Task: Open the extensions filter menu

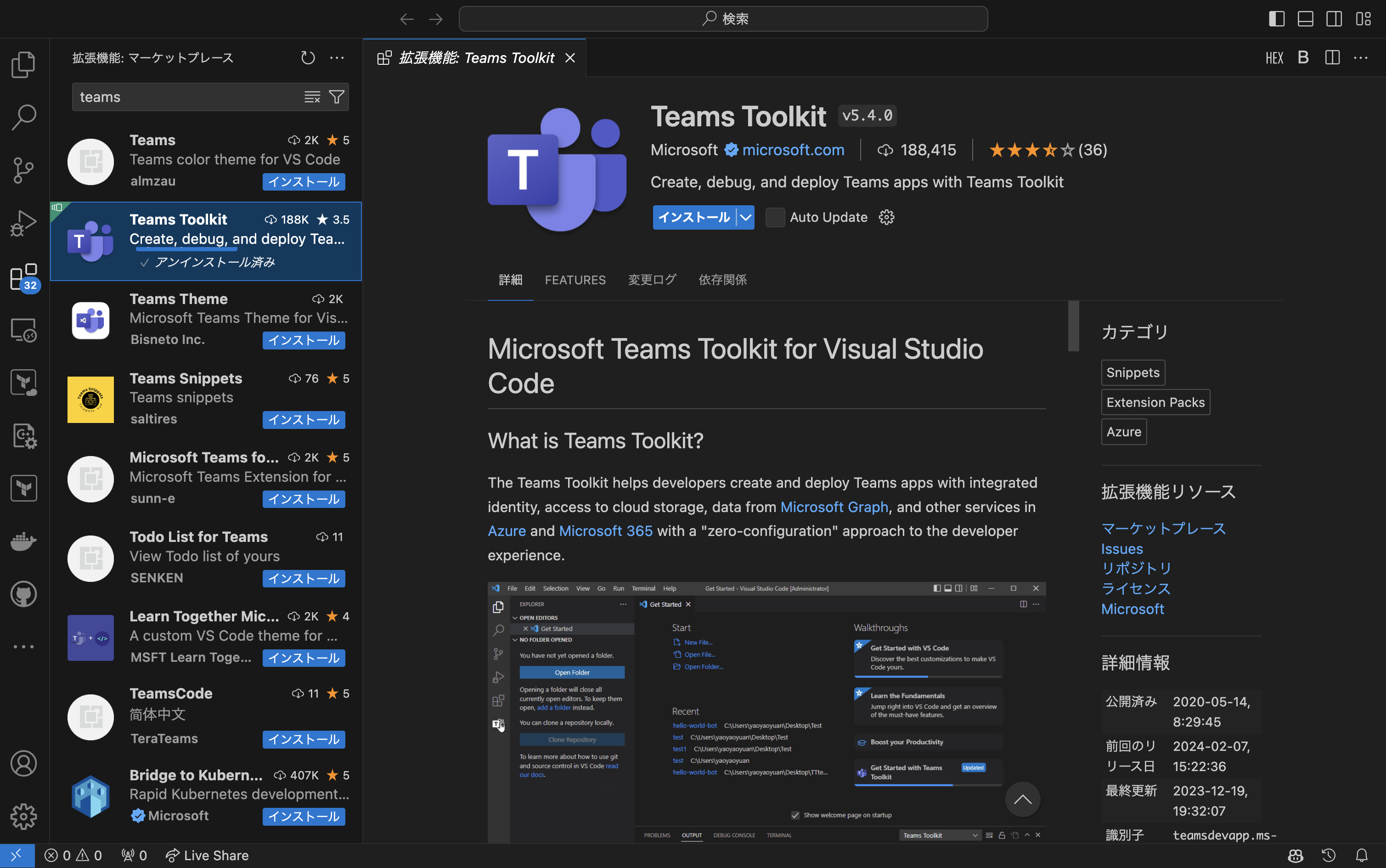Action: tap(337, 97)
